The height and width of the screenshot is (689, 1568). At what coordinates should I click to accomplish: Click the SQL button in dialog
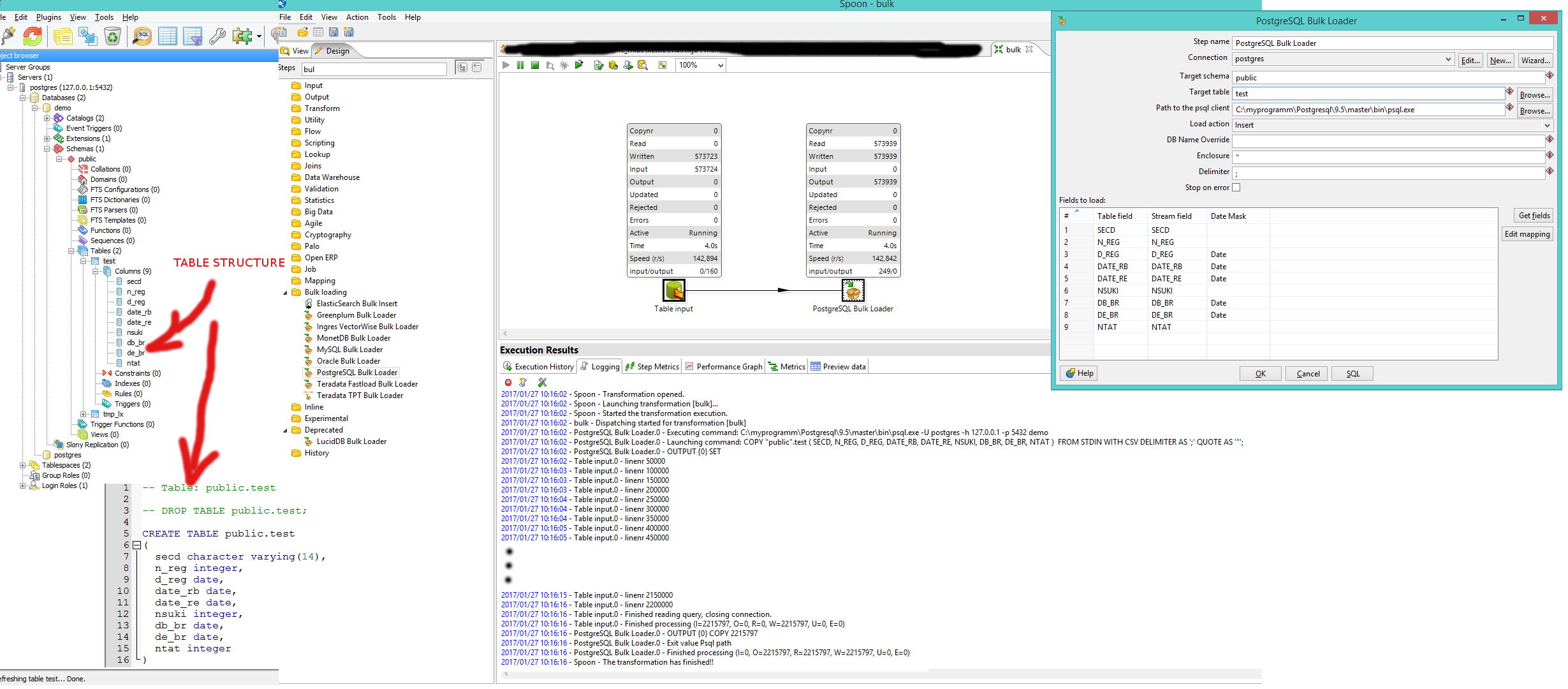point(1352,374)
